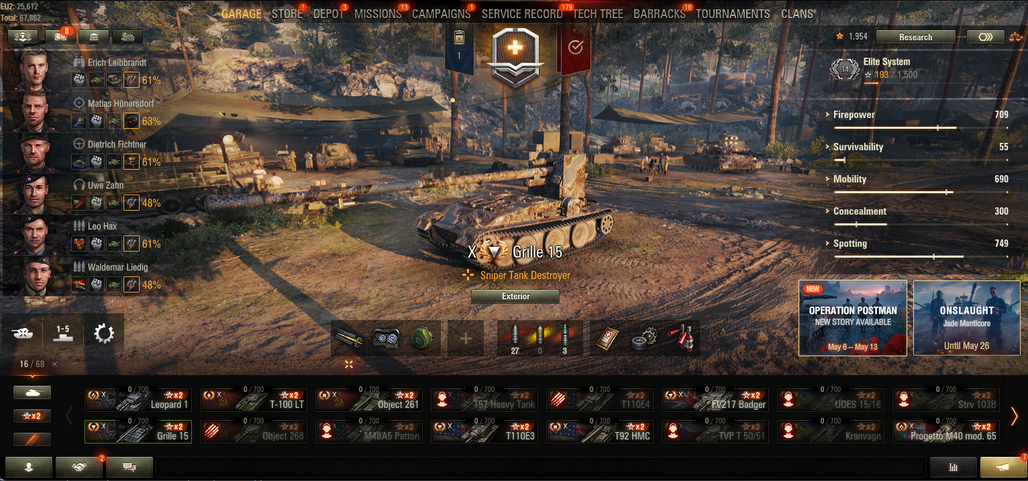Open the ammunition shells loadout panel
1028x481 pixels.
(539, 338)
